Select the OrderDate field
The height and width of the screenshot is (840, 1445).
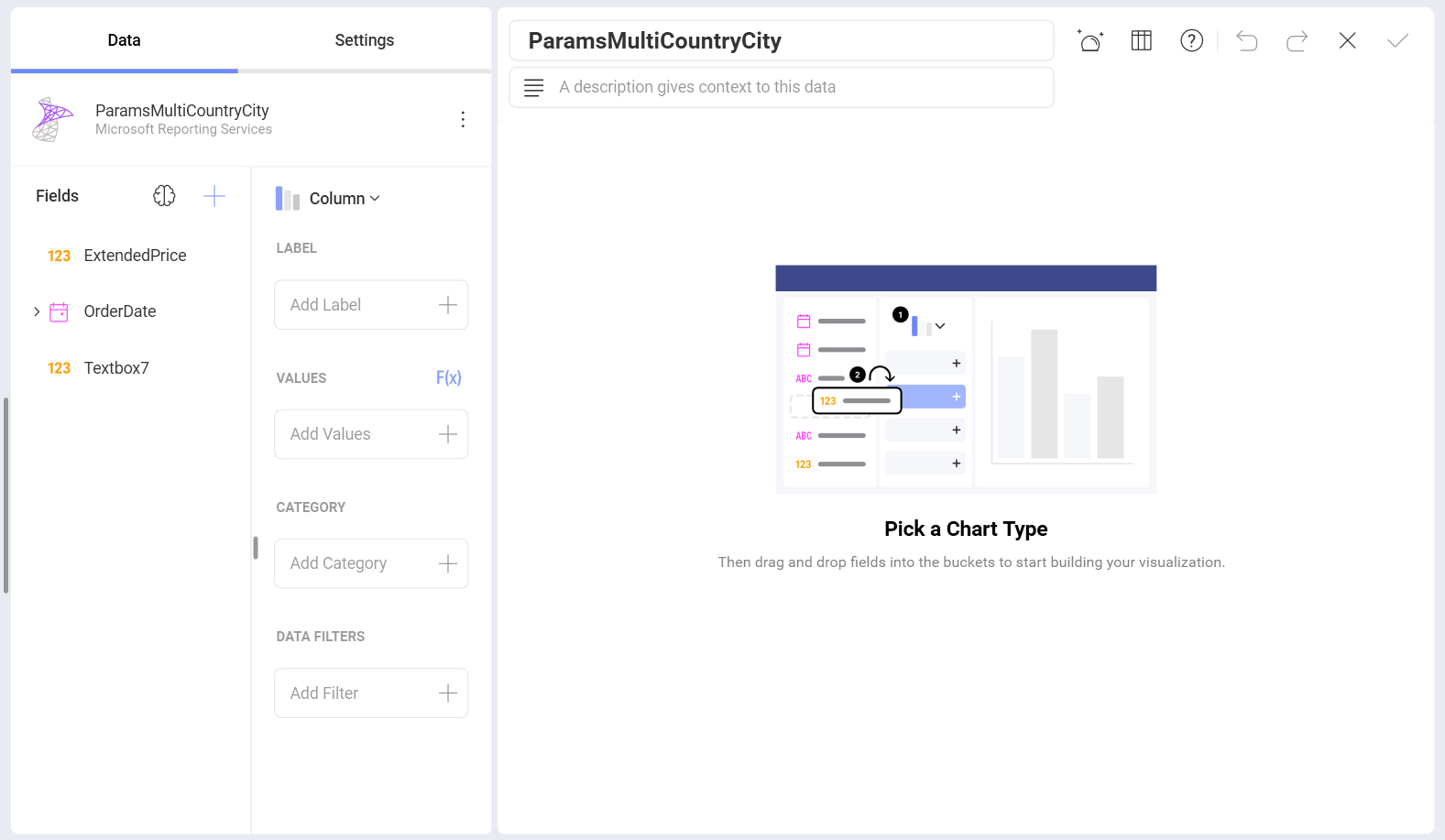(119, 311)
